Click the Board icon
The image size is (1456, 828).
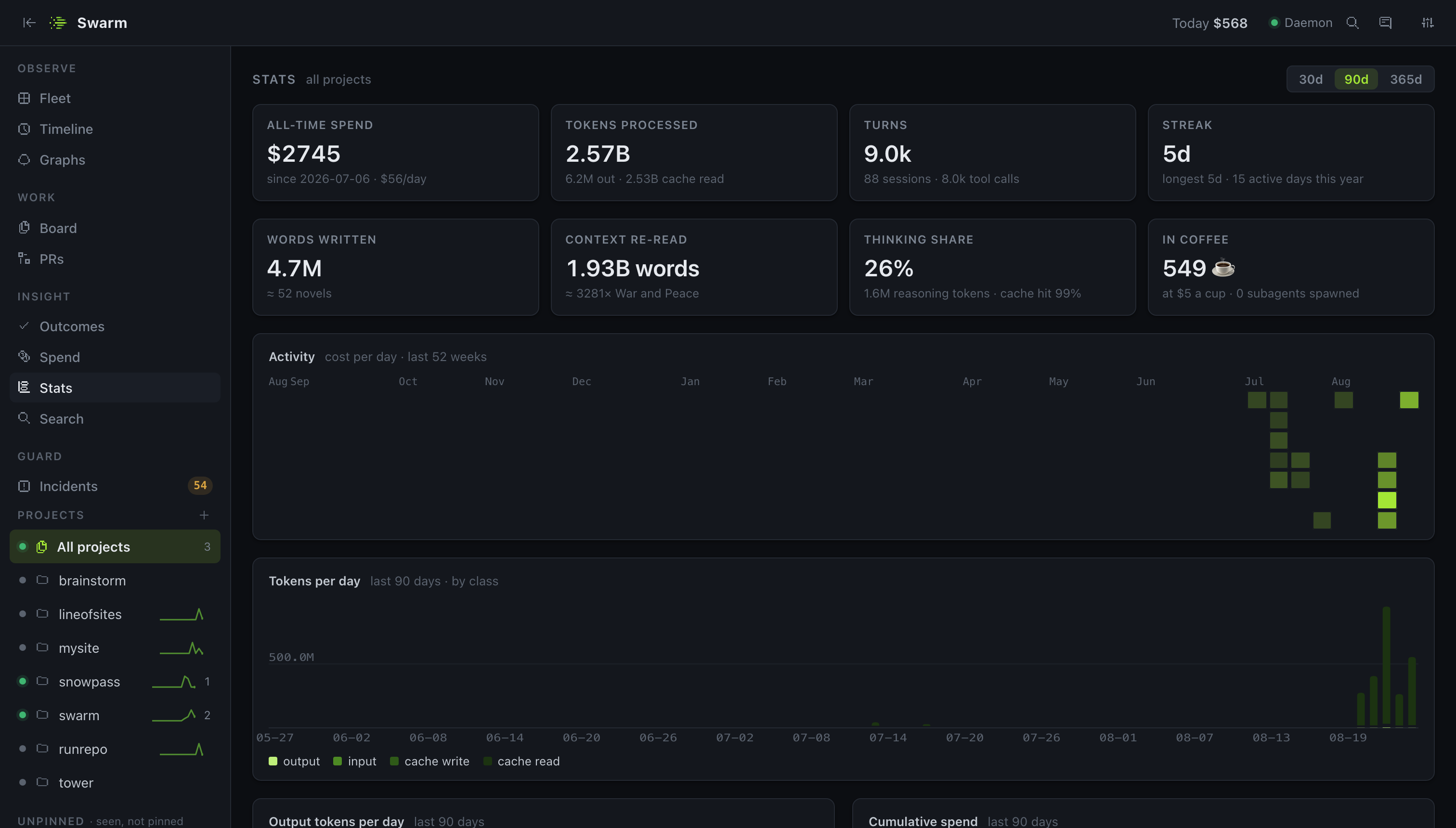(24, 228)
